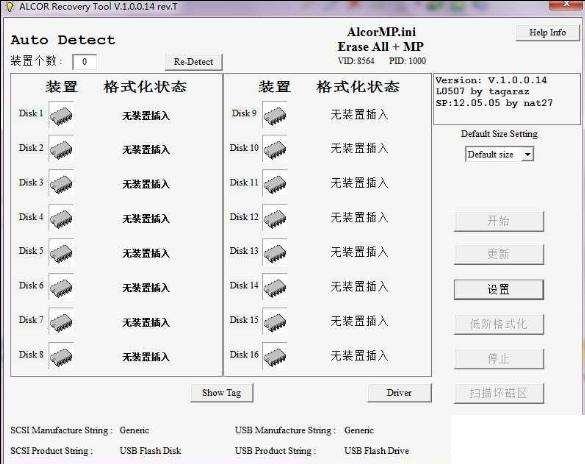Click the 装置个数 device count field
Viewport: 585px width, 464px height.
point(84,62)
